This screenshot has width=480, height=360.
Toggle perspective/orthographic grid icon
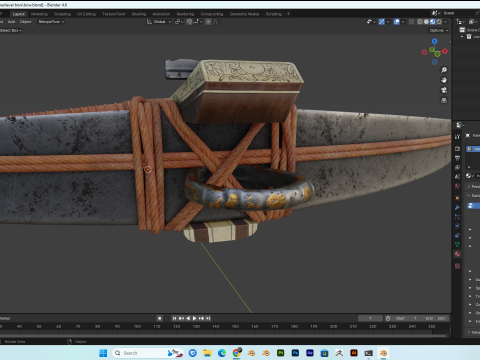tap(444, 100)
